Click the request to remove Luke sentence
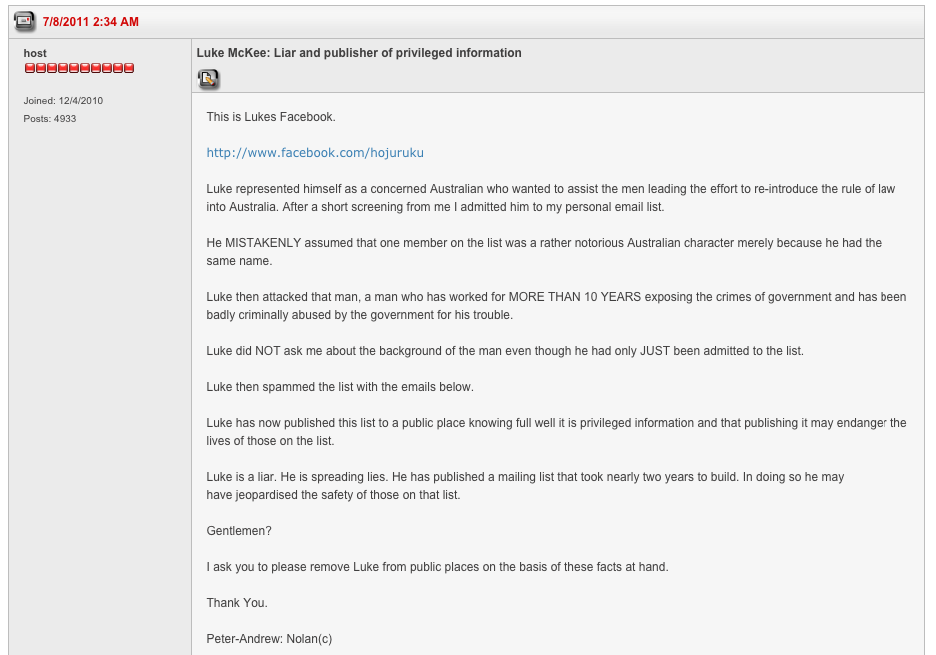Screen dimensions: 936x655 tap(438, 567)
